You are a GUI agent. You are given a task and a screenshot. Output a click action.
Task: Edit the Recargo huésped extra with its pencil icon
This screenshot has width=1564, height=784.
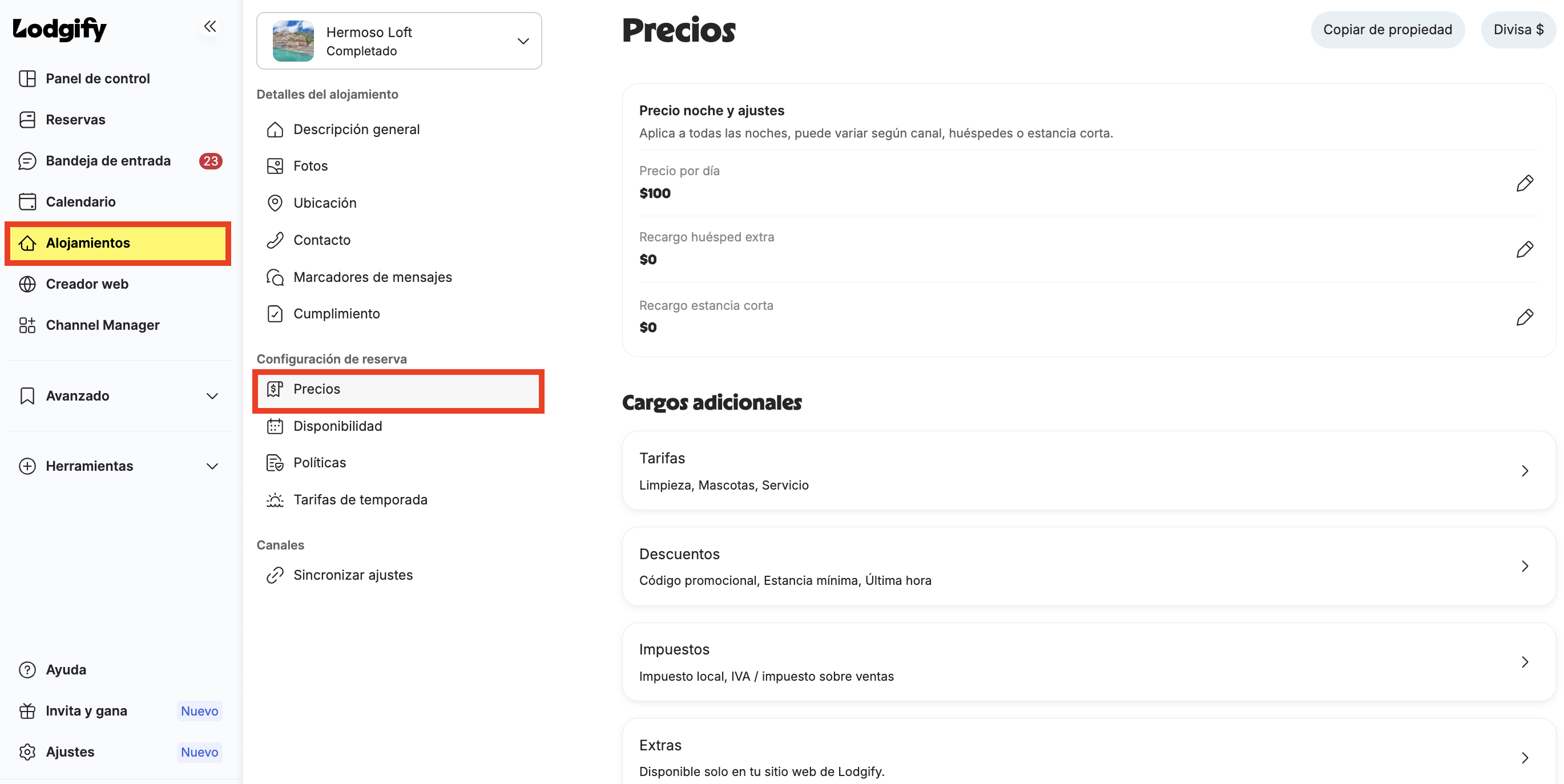tap(1525, 249)
